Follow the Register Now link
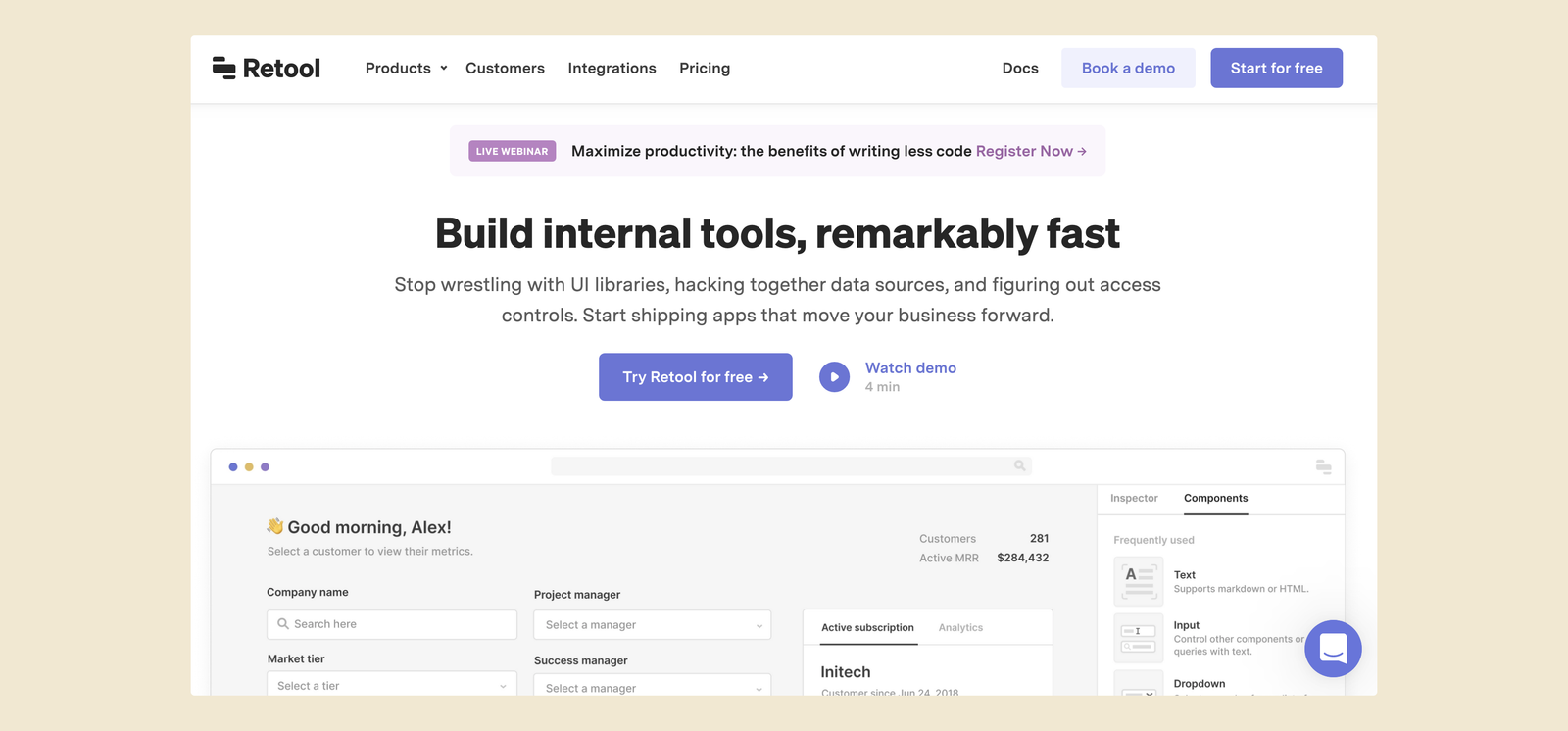Viewport: 1568px width, 731px height. 1031,151
